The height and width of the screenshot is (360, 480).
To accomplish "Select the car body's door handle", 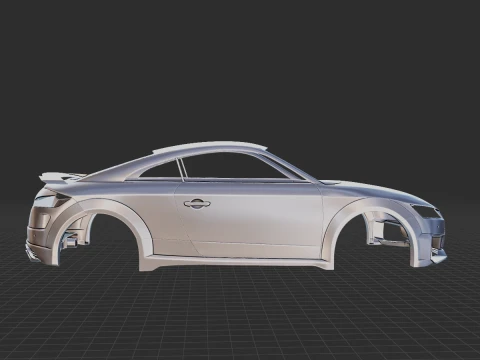I will pyautogui.click(x=197, y=204).
